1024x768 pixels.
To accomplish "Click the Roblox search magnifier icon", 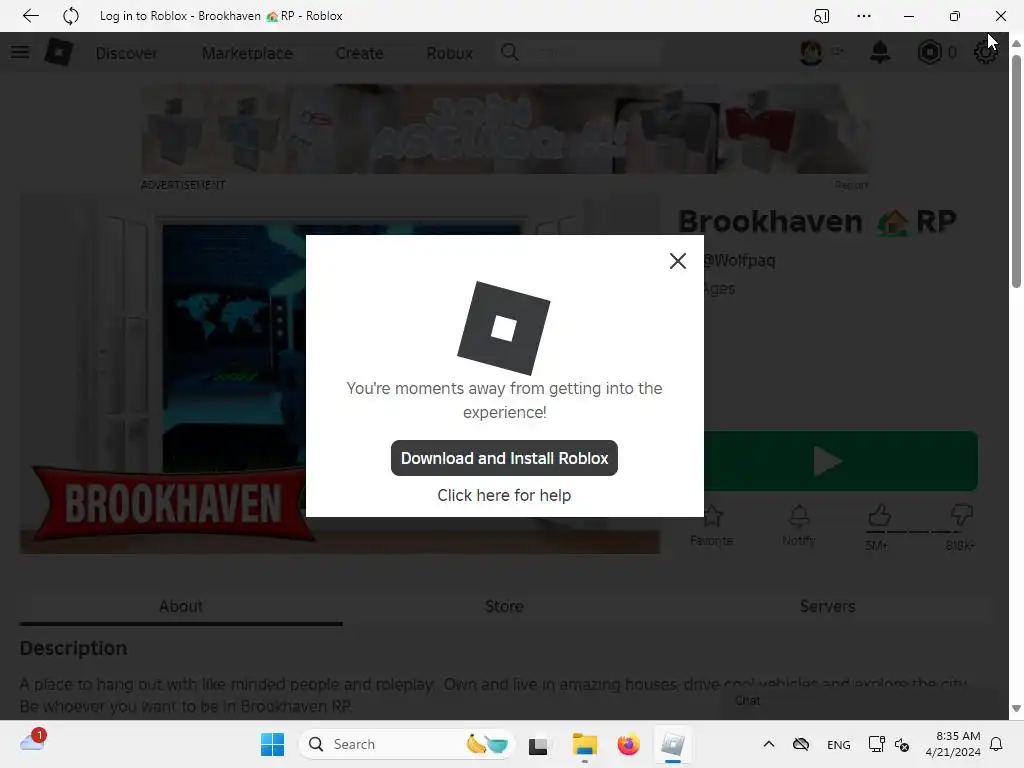I will (510, 52).
